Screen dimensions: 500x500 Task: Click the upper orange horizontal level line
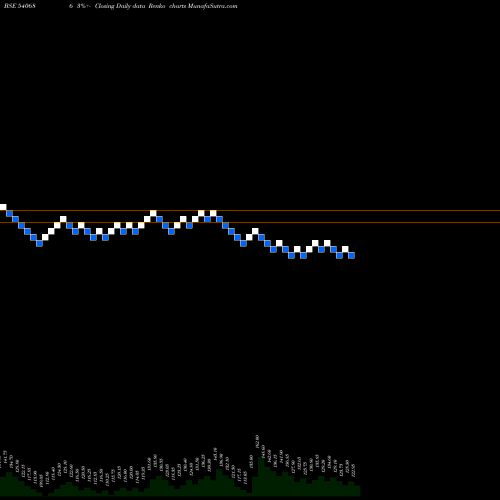250,211
